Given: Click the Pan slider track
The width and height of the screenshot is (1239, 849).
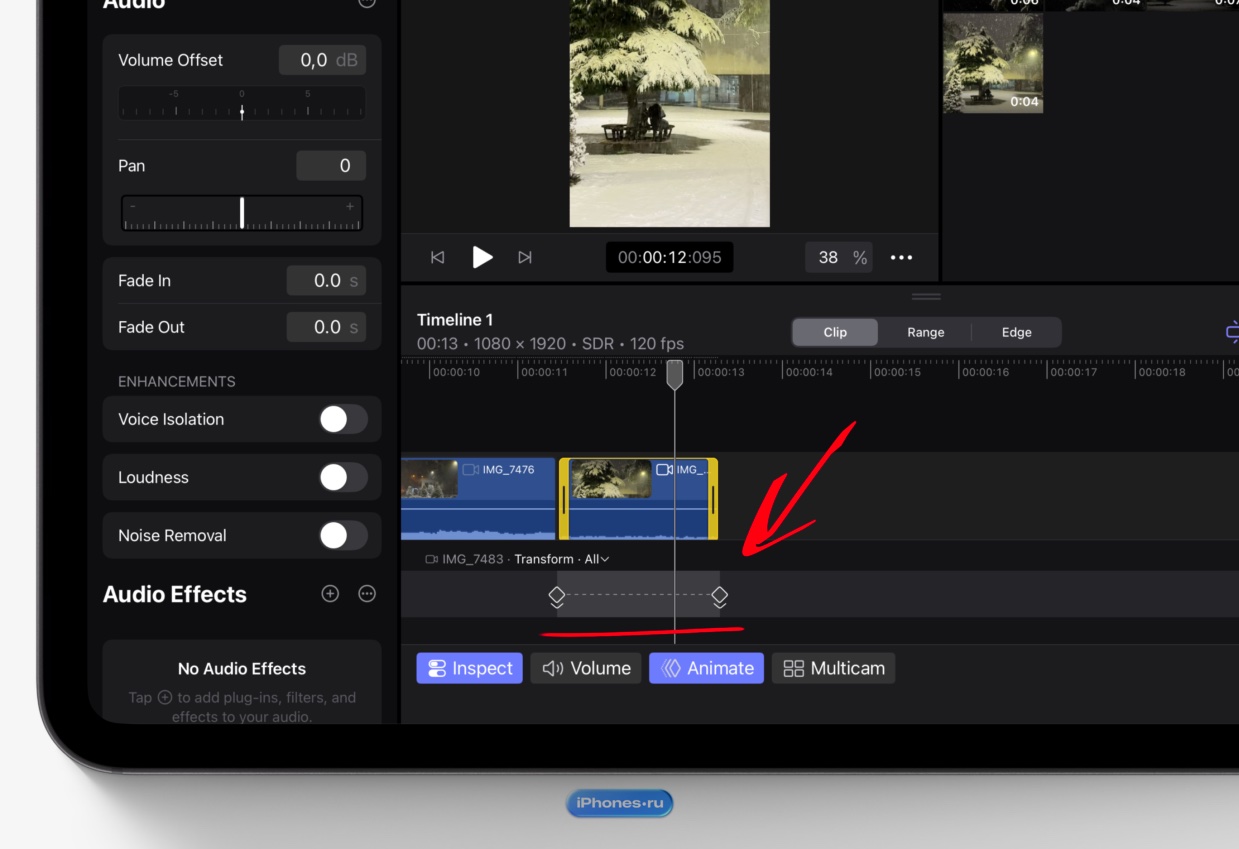Looking at the screenshot, I should coord(242,213).
